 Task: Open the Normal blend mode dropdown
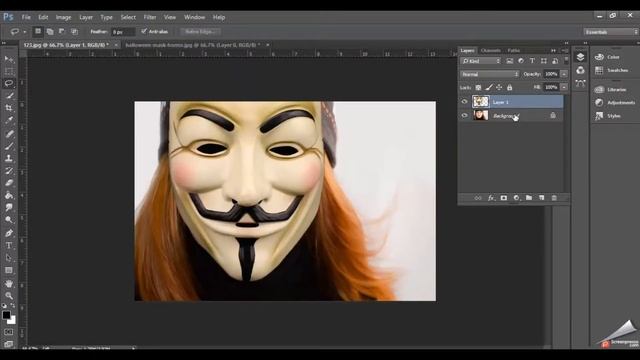point(490,74)
